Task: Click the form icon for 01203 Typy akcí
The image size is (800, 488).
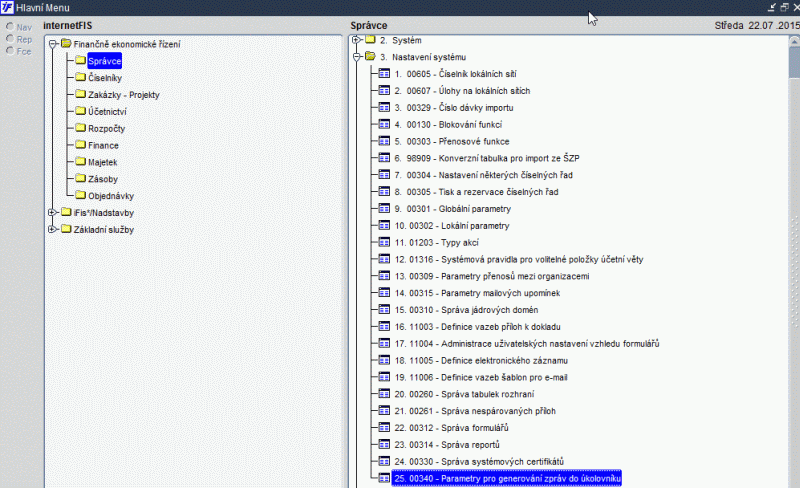Action: pos(384,242)
